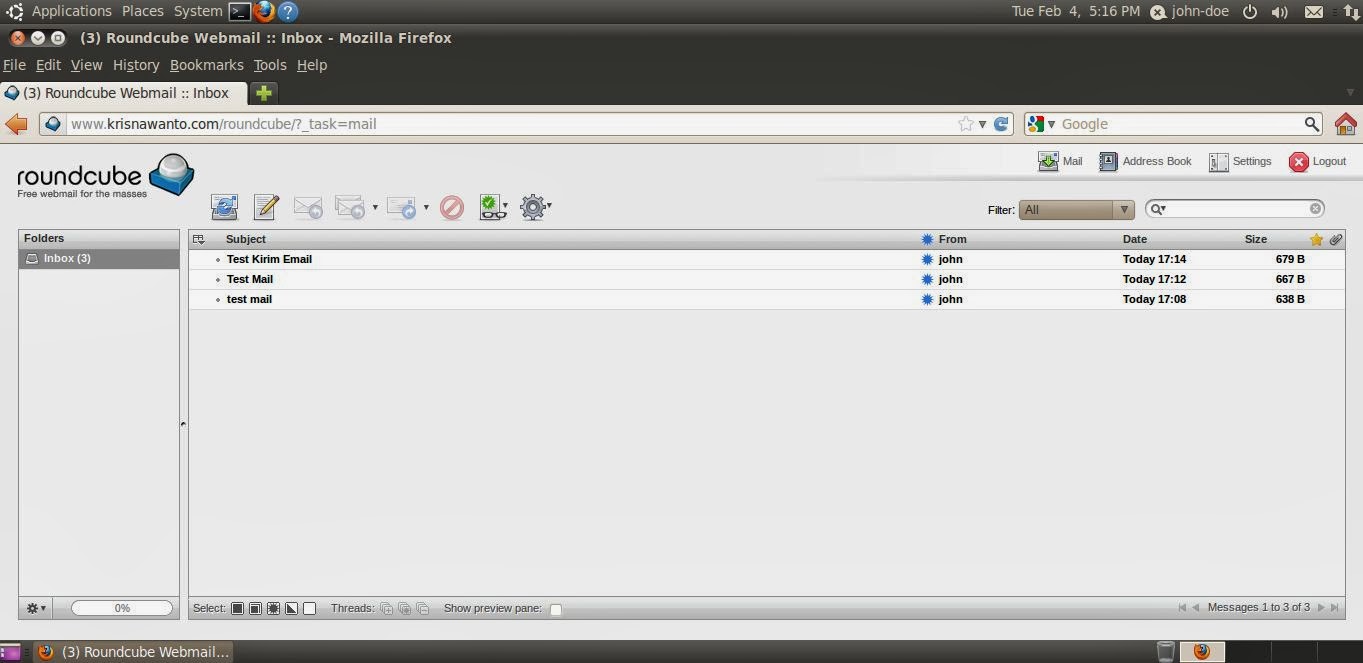Open the Firefox Bookmarks menu
The image size is (1363, 663).
(206, 65)
